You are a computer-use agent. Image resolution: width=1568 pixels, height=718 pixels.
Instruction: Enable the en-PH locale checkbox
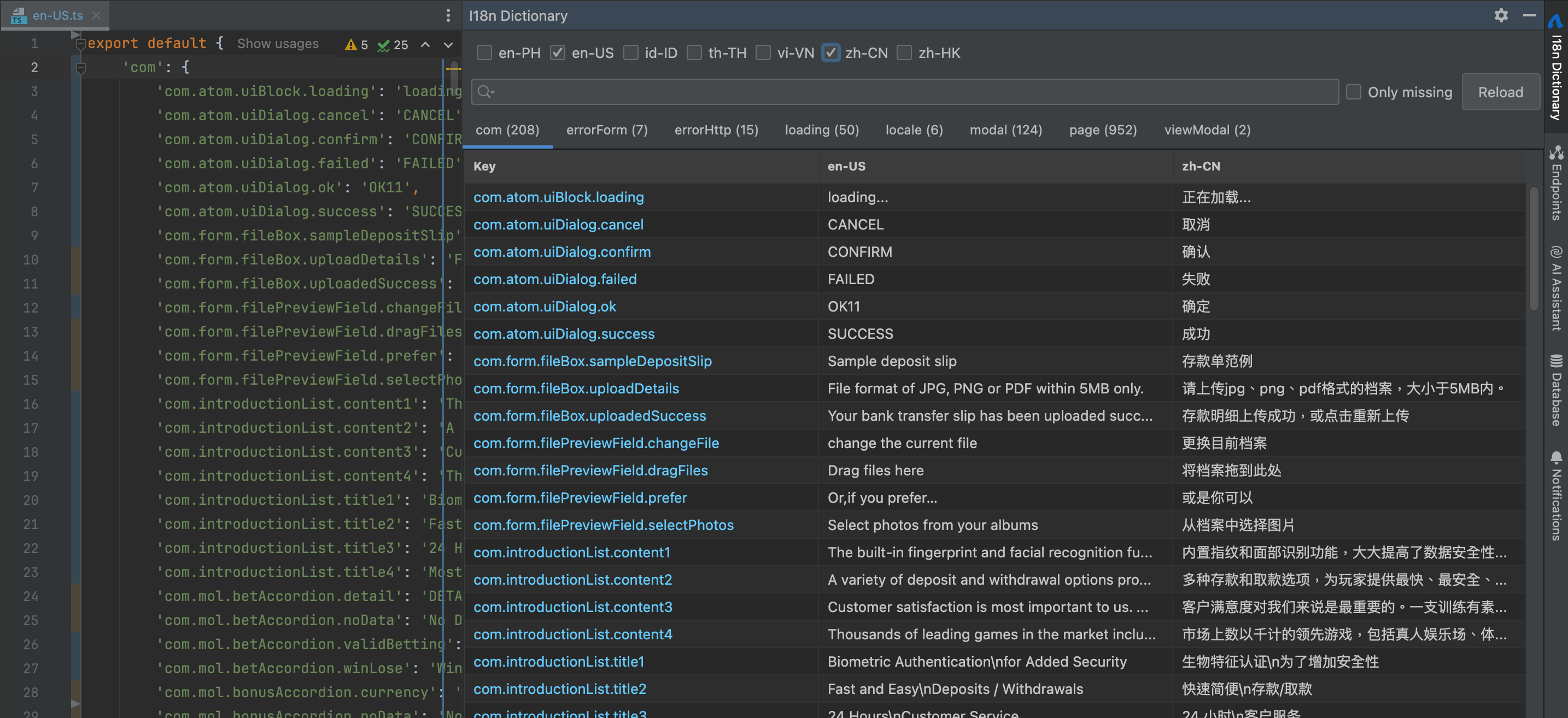(484, 53)
